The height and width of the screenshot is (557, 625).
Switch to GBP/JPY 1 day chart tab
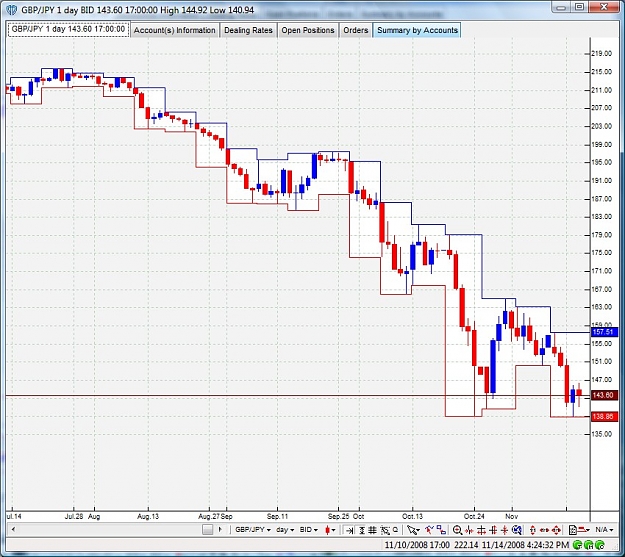pyautogui.click(x=68, y=30)
